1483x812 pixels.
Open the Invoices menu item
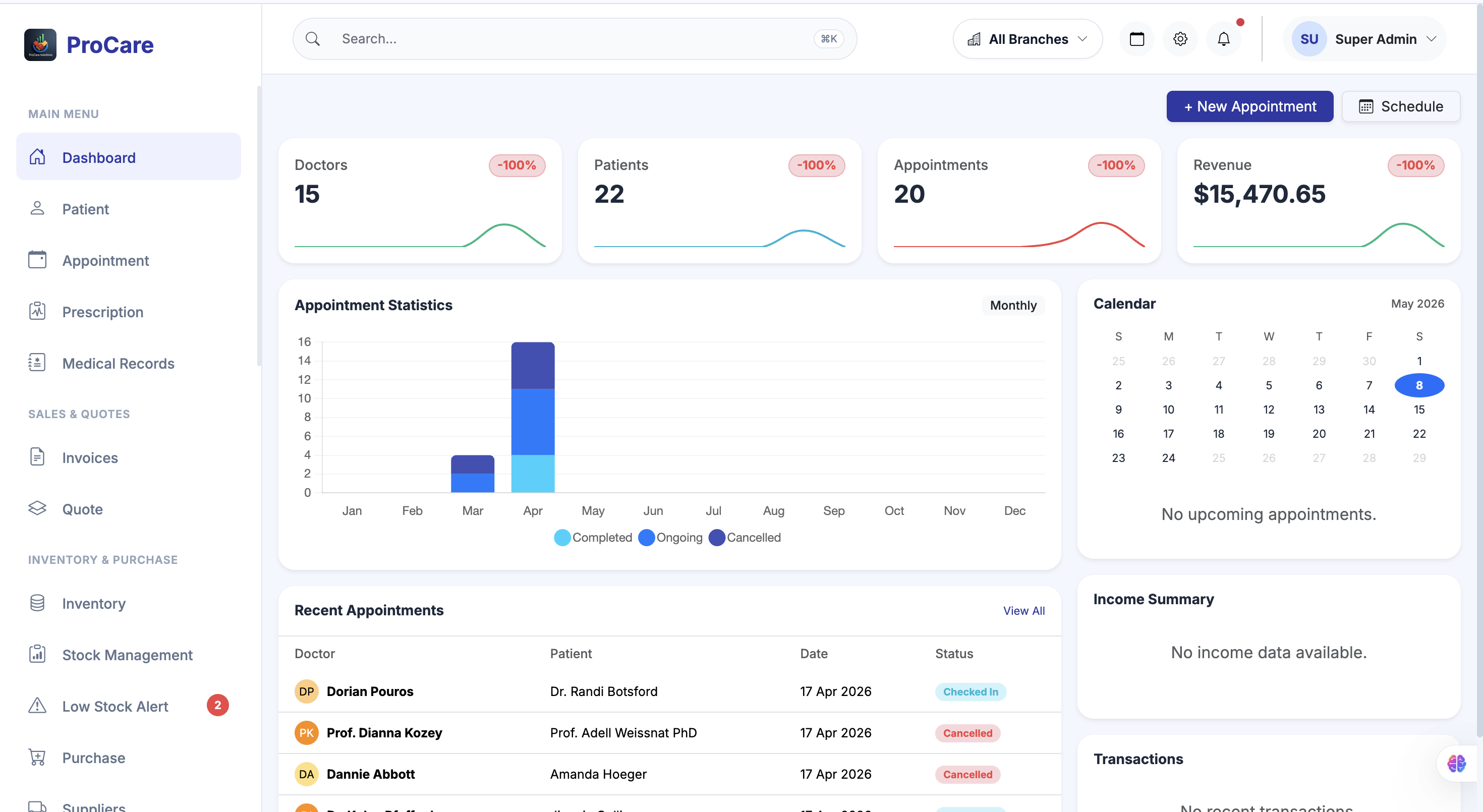tap(129, 457)
